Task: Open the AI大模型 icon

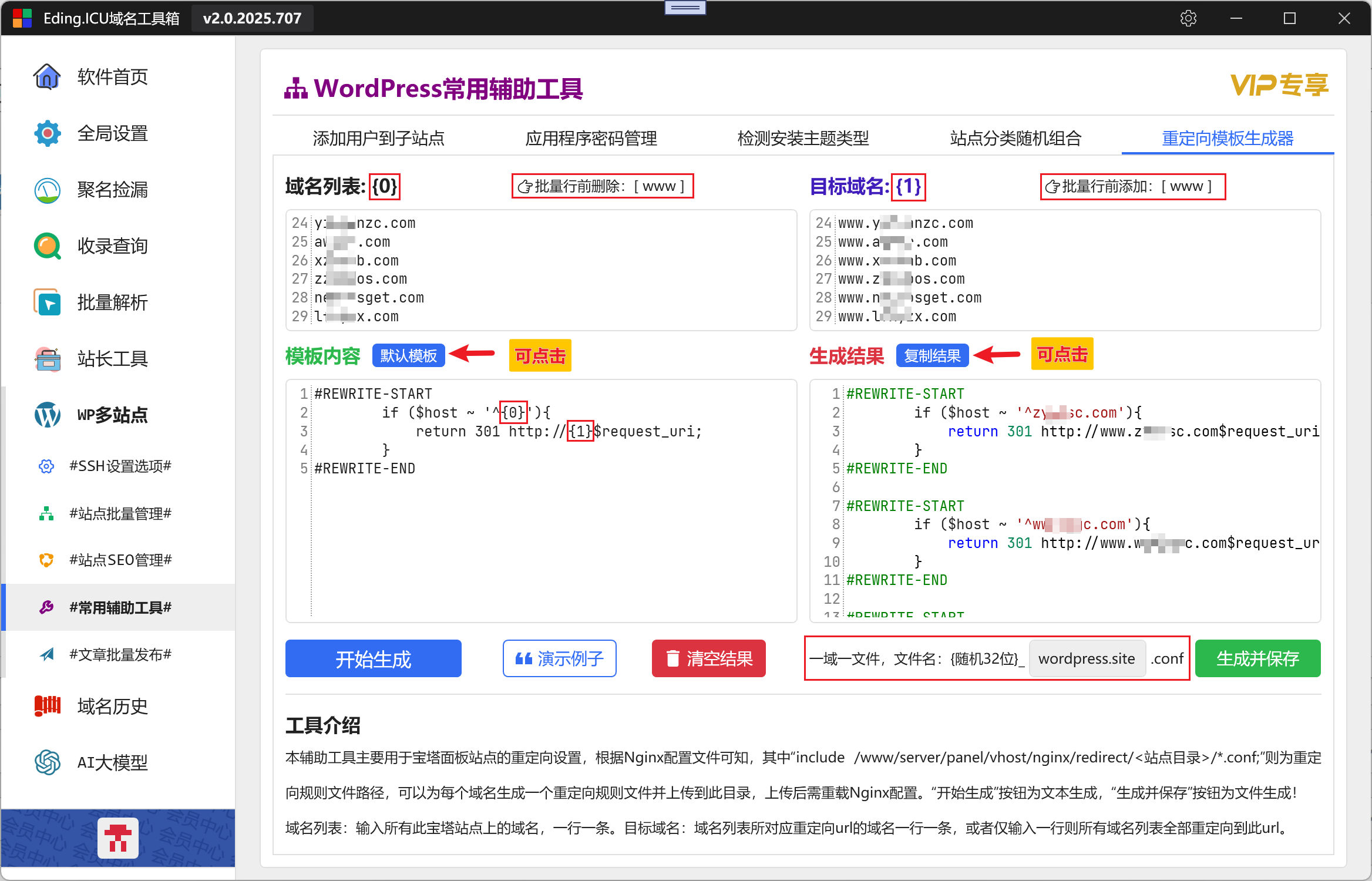Action: 47,762
